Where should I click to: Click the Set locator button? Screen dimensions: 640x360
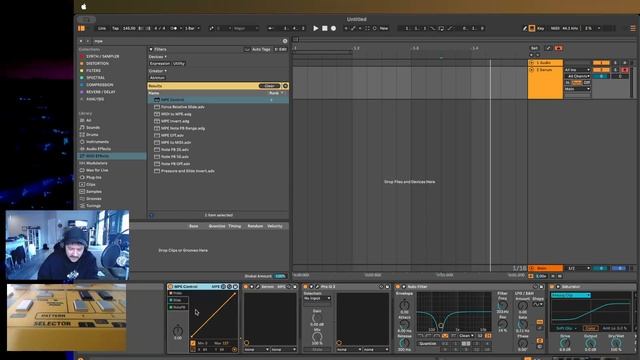point(534,48)
